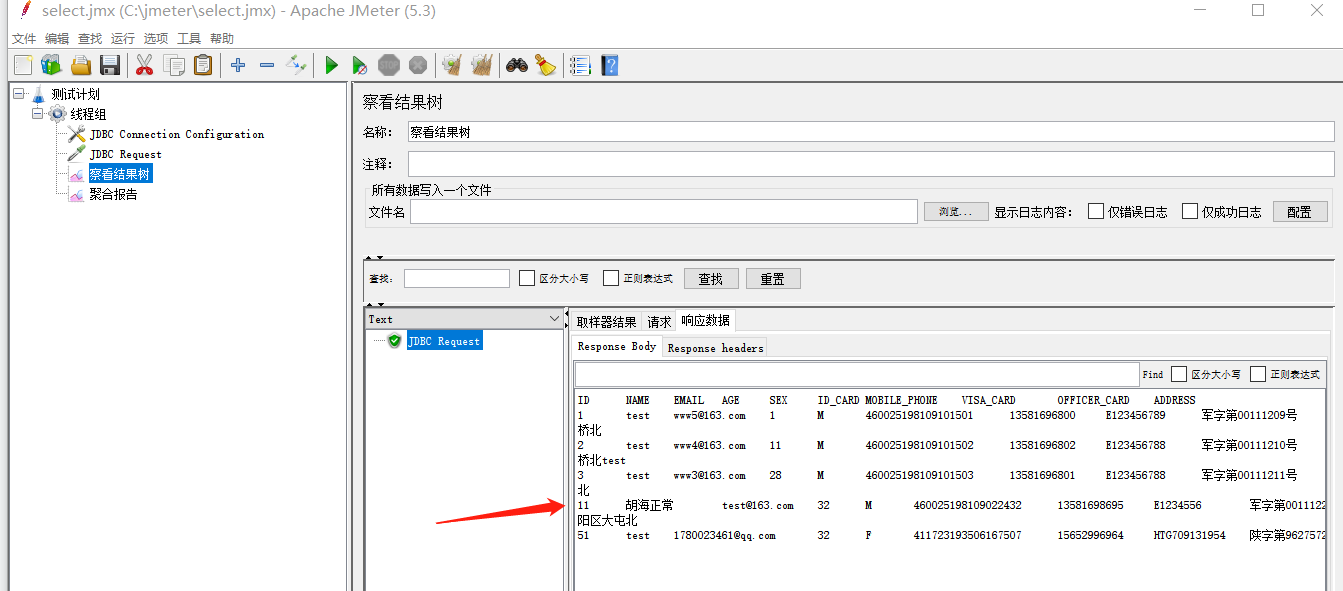Click the Clear broom icon
The width and height of the screenshot is (1343, 591).
coord(452,65)
